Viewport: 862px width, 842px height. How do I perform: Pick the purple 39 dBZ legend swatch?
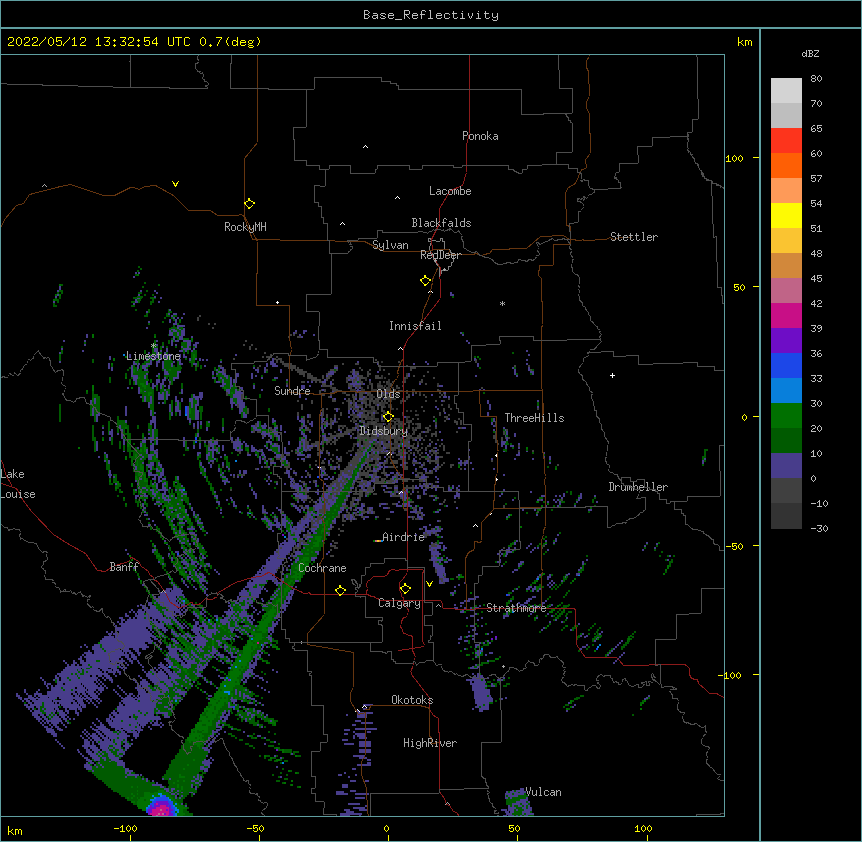point(786,340)
